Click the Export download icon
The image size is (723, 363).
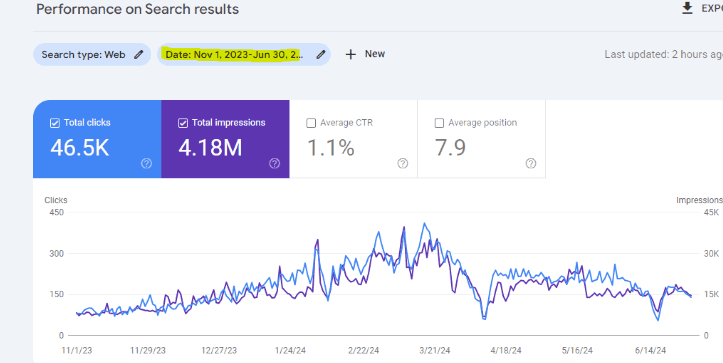[x=687, y=8]
